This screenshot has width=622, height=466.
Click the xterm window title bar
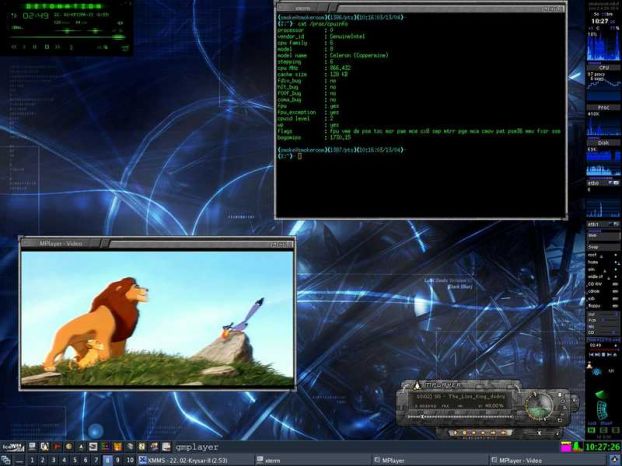pos(420,8)
